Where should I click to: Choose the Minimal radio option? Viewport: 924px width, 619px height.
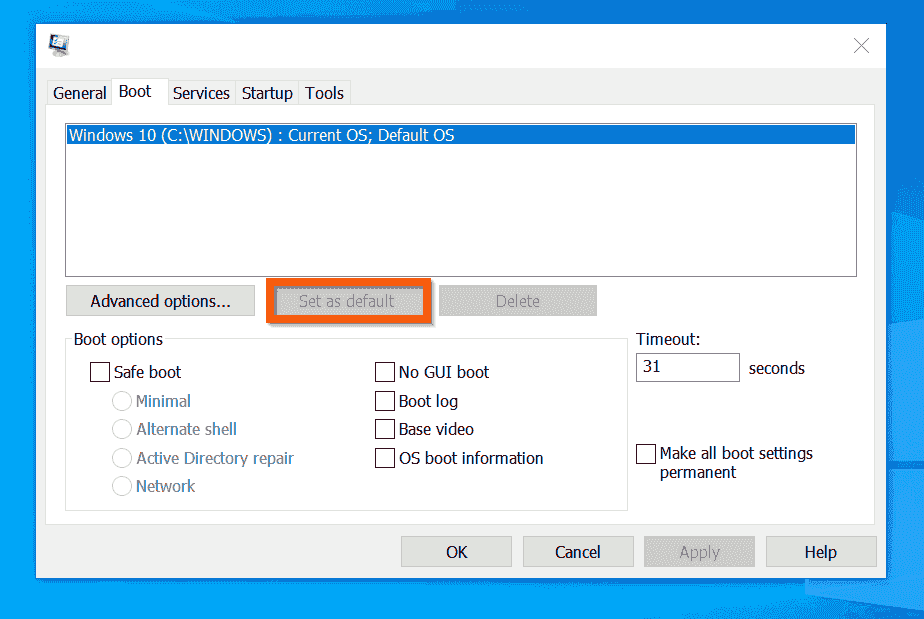121,401
